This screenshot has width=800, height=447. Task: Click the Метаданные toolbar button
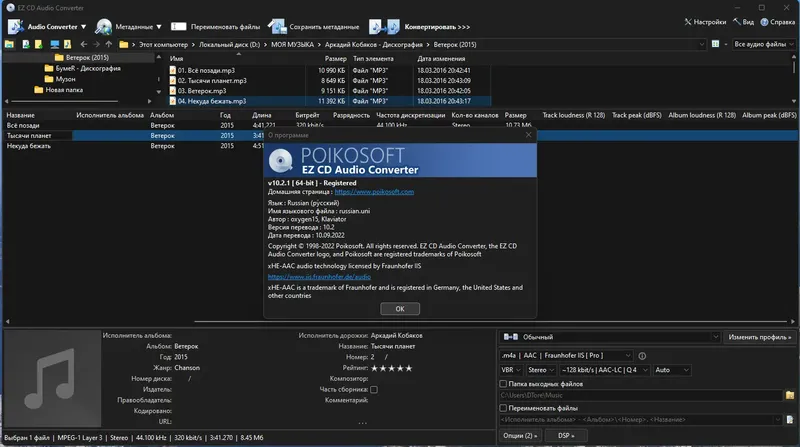(133, 25)
